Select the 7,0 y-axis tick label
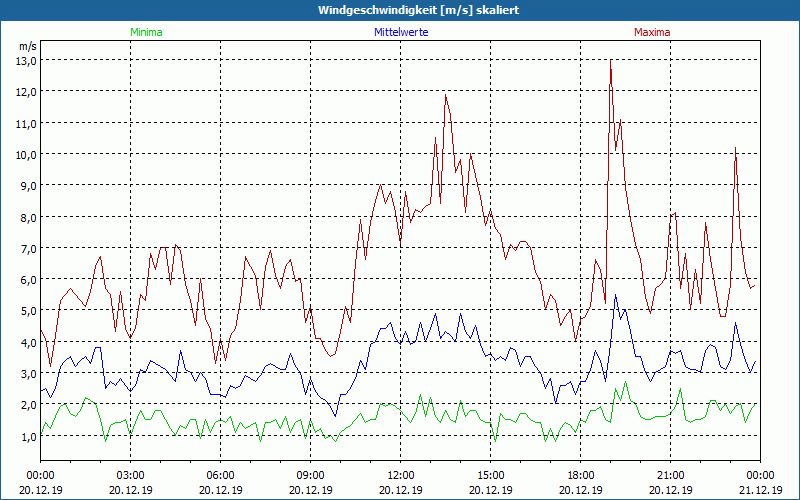800x500 pixels. coord(26,248)
